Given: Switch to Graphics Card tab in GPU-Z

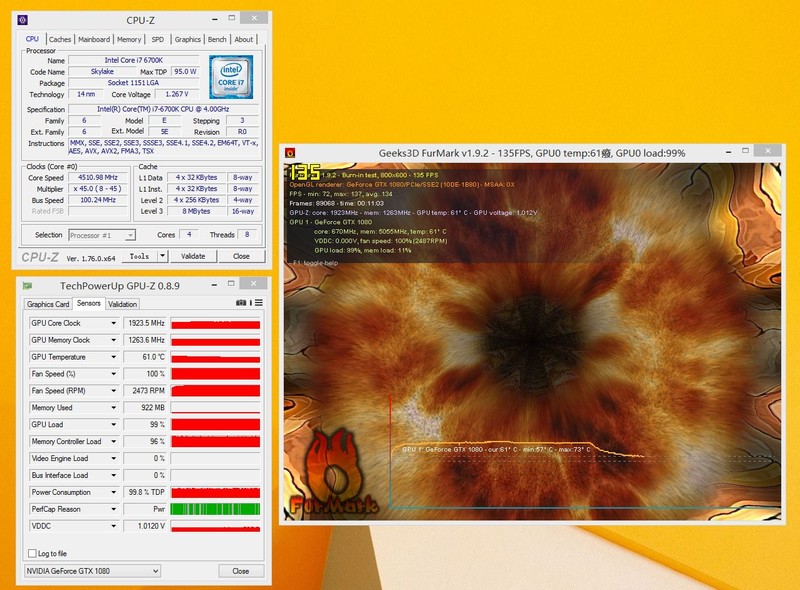Looking at the screenshot, I should tap(48, 304).
